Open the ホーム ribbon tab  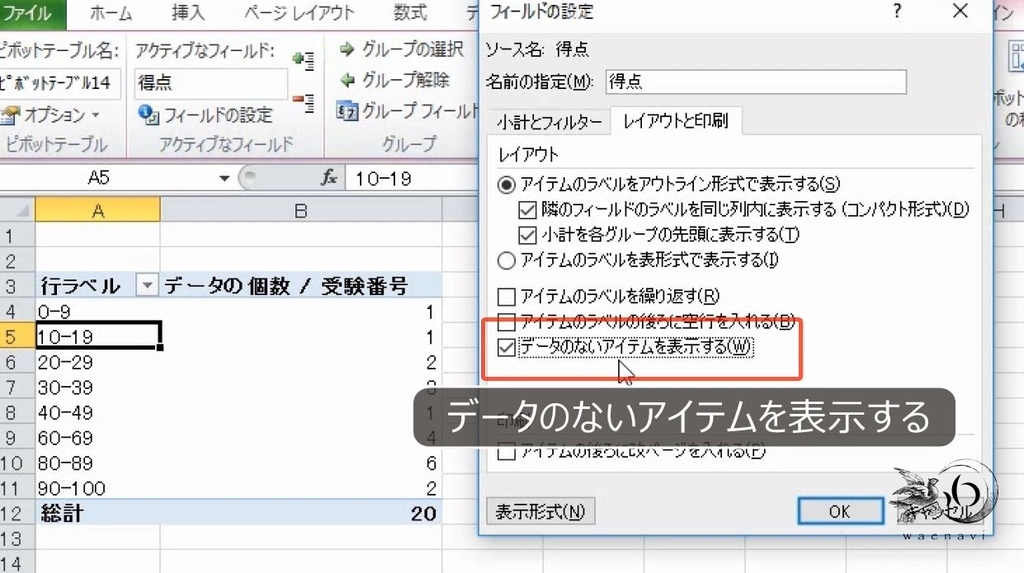click(x=110, y=13)
